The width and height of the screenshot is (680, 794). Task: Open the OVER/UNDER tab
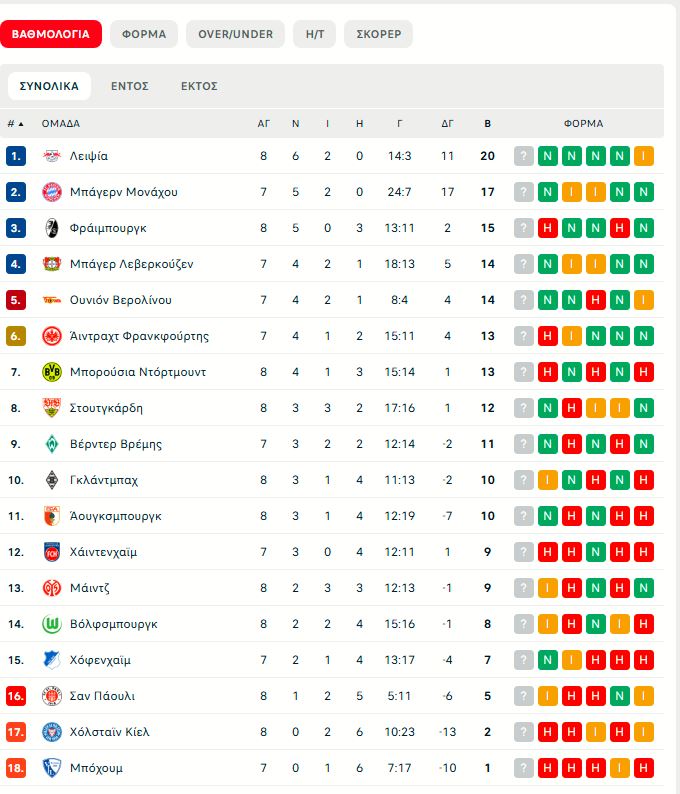(x=235, y=34)
